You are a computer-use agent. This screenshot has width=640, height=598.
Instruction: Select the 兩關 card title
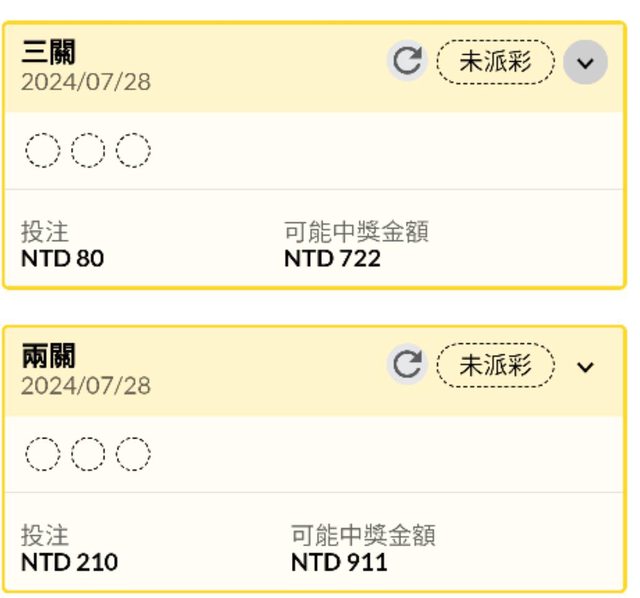(48, 356)
